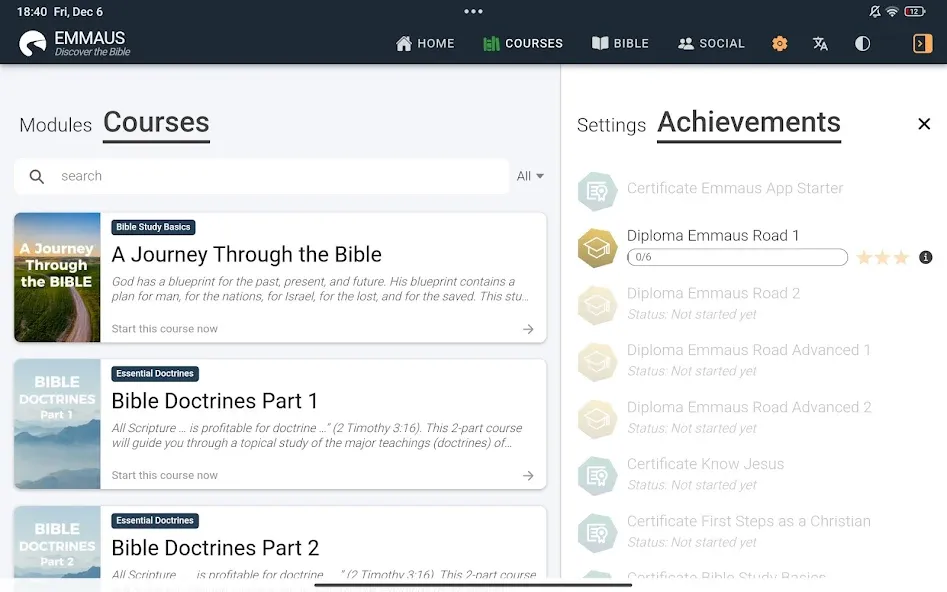Open A Journey Through the Bible title
Viewport: 947px width, 592px height.
click(246, 254)
